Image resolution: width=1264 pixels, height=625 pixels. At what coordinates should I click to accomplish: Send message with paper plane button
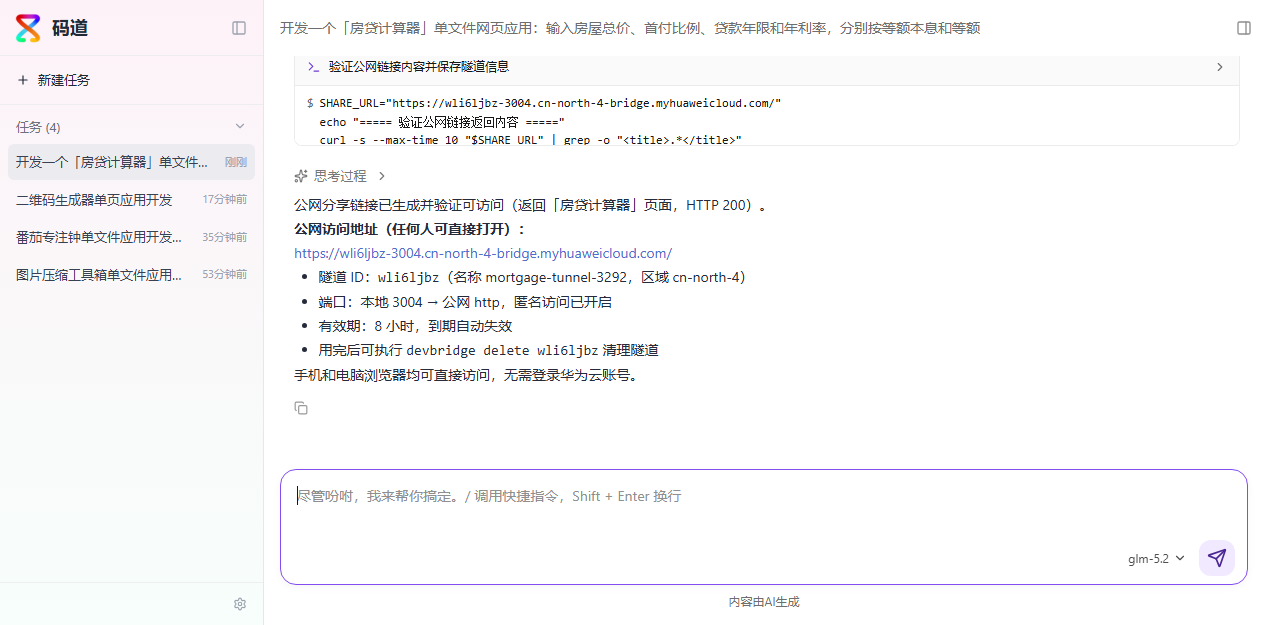pyautogui.click(x=1217, y=558)
